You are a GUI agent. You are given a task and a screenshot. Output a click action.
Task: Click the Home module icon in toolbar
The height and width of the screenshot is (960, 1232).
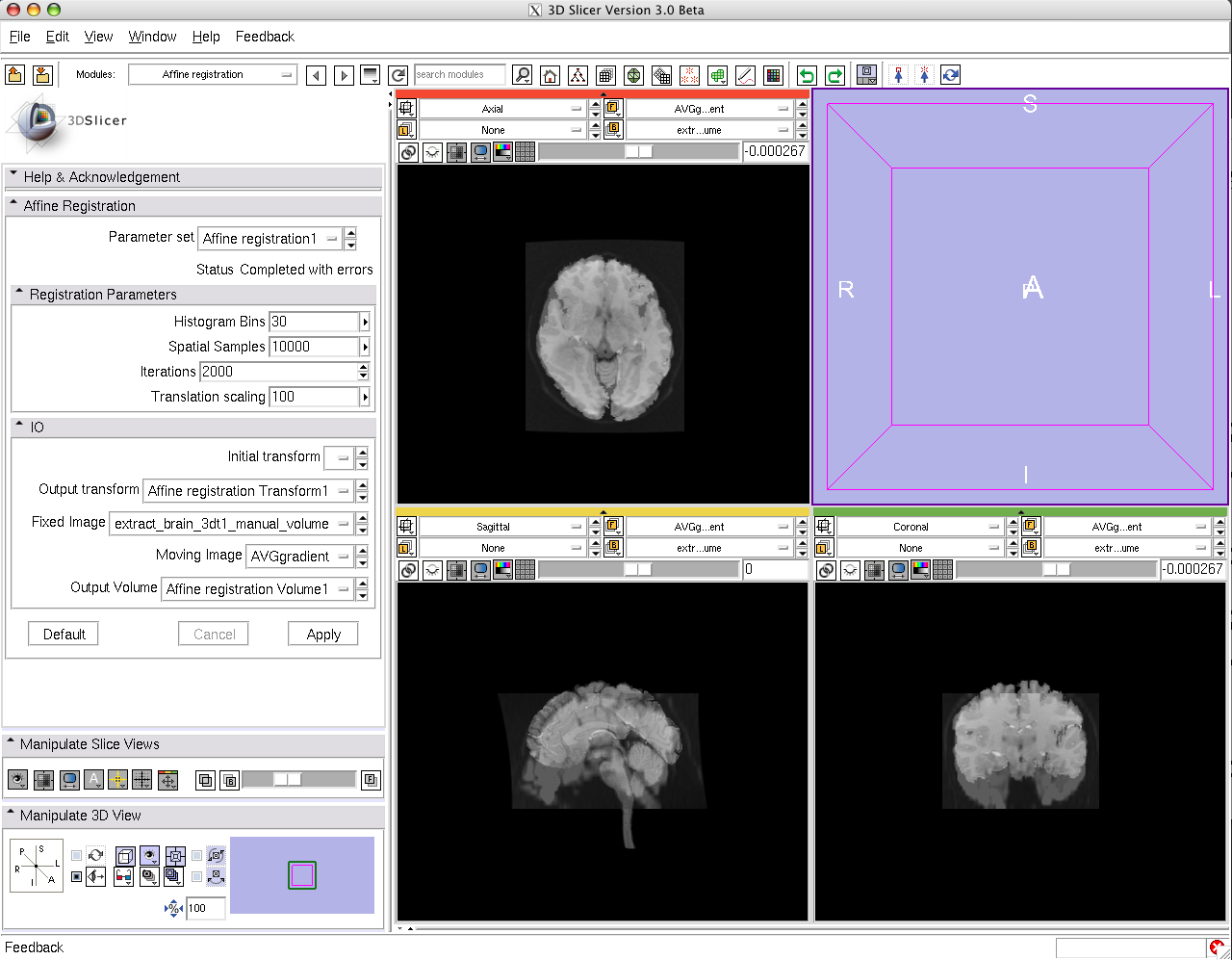pyautogui.click(x=550, y=75)
